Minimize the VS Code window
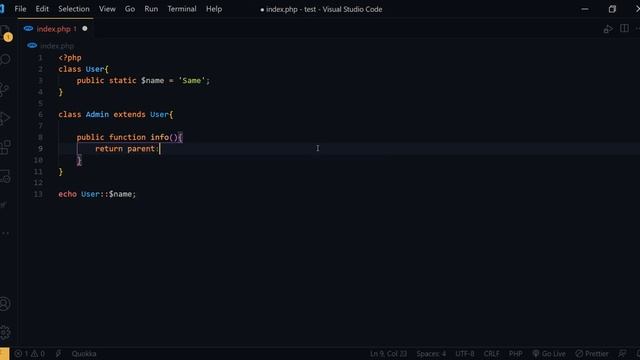The width and height of the screenshot is (640, 360). pyautogui.click(x=585, y=9)
